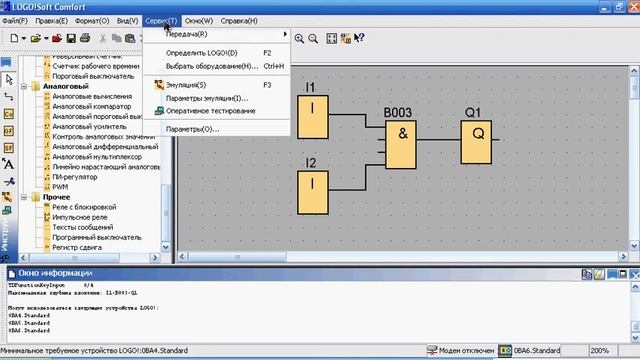Image resolution: width=640 pixels, height=360 pixels.
Task: Zoom out with the magnifier minus icon
Action: (313, 38)
